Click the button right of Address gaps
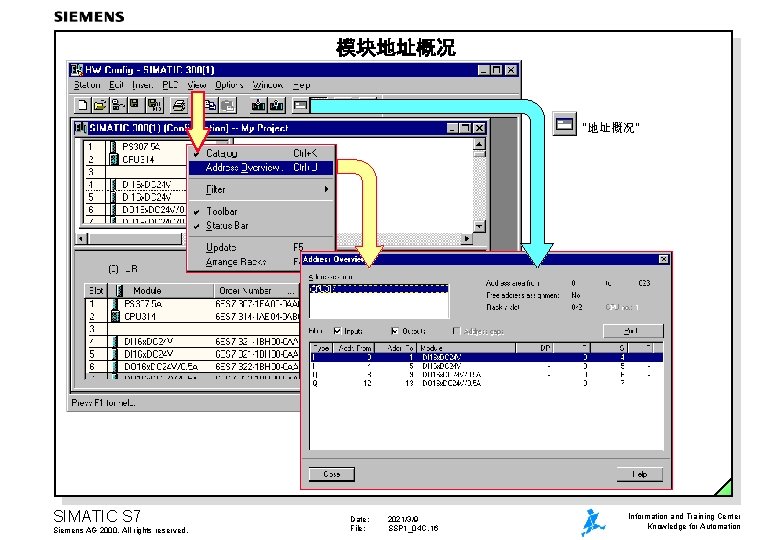This screenshot has height=540, width=780. 633,331
